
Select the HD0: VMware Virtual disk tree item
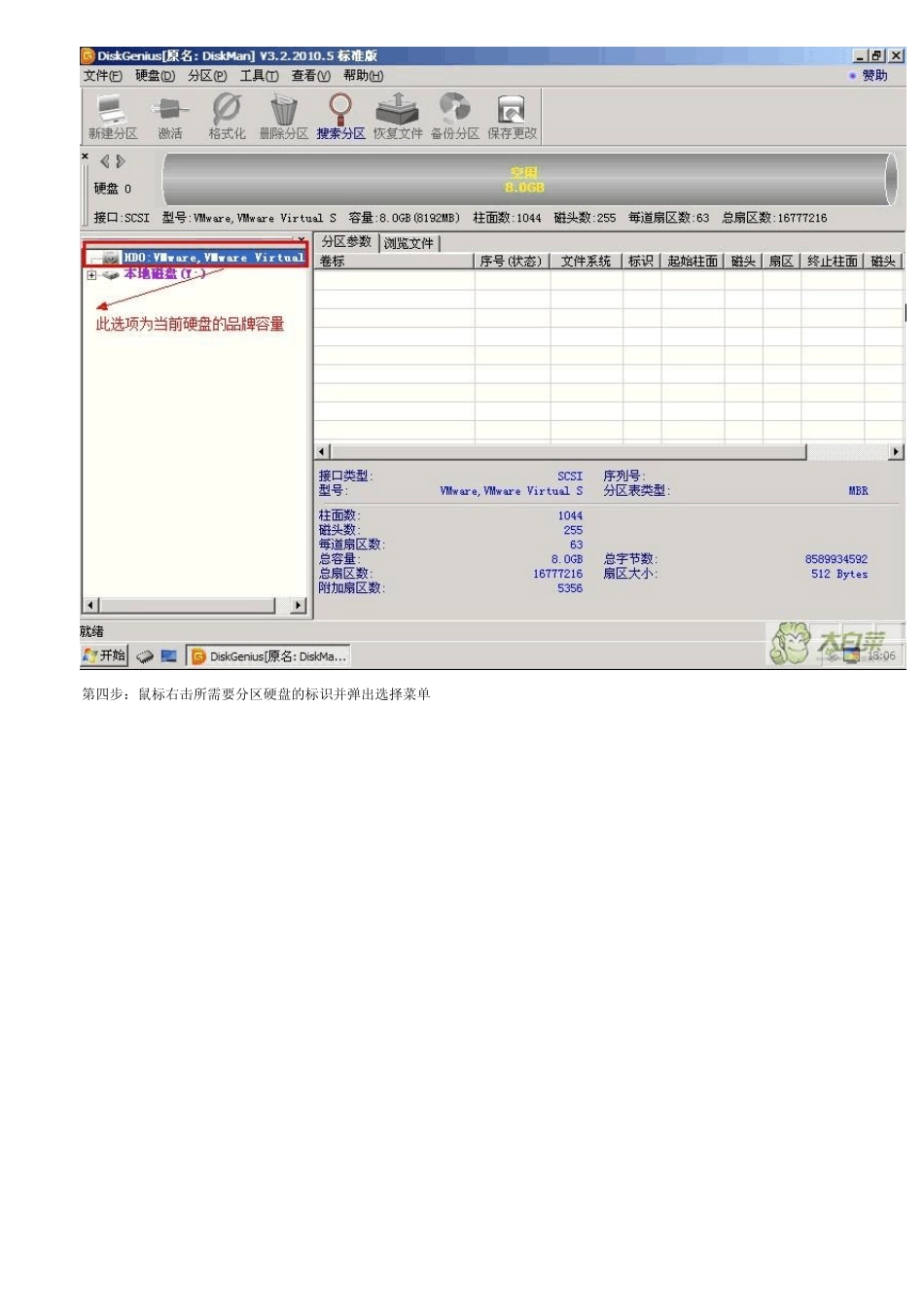(214, 258)
